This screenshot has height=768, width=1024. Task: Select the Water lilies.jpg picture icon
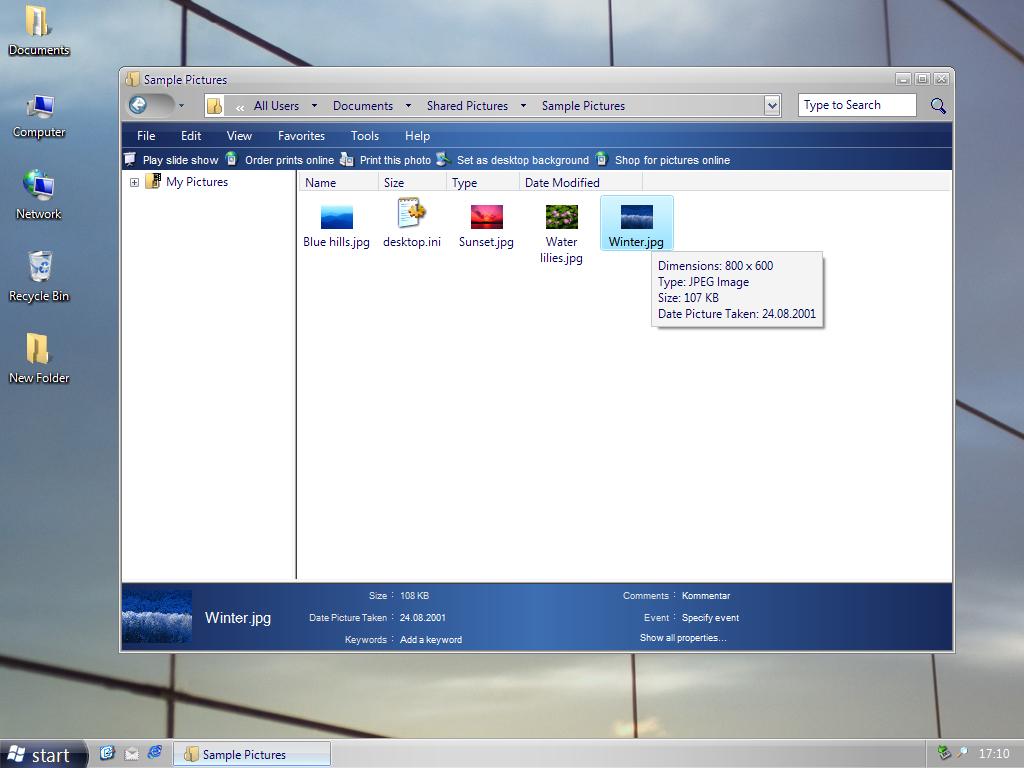pyautogui.click(x=561, y=217)
